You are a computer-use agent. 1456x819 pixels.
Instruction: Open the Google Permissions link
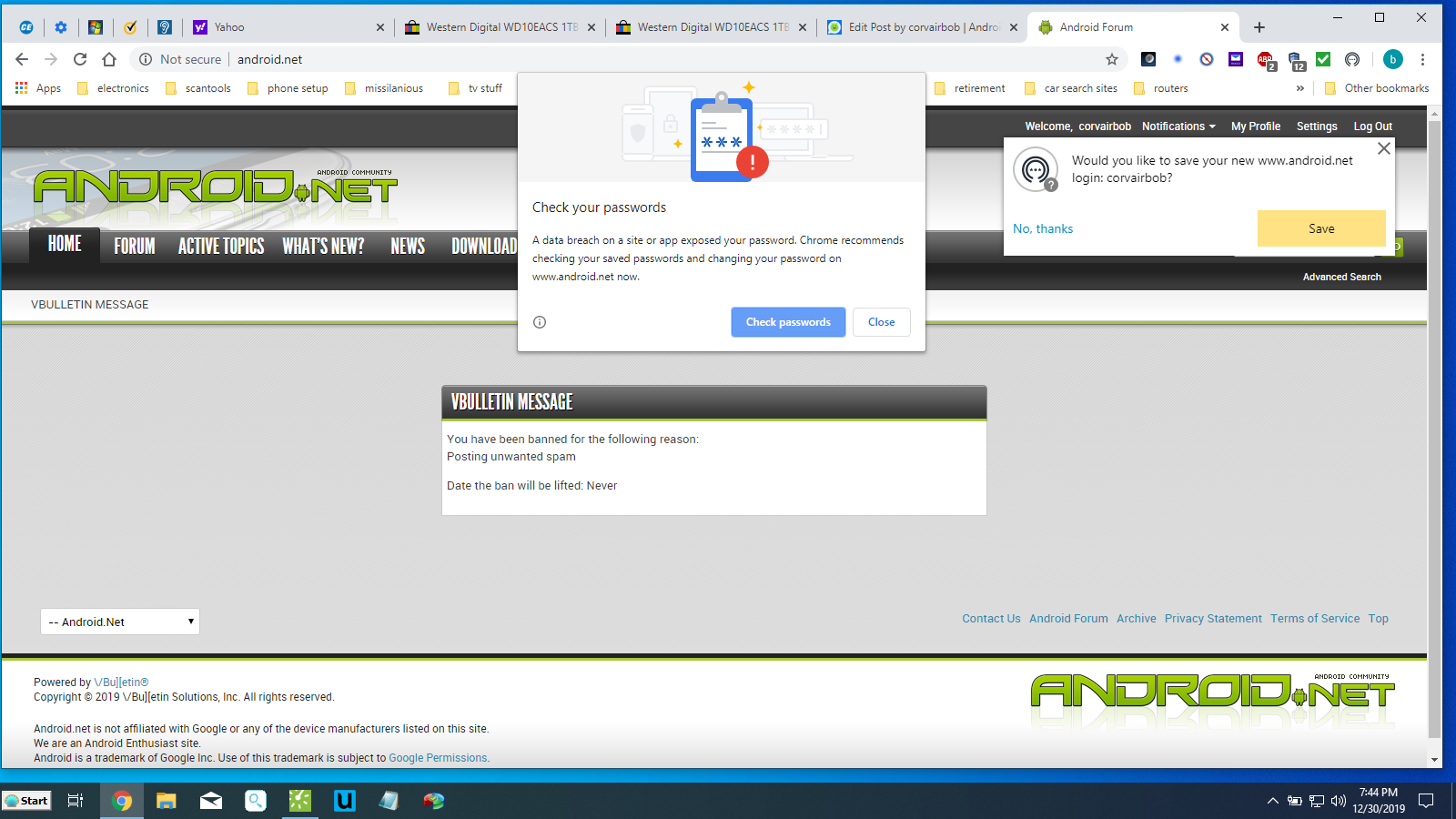(438, 758)
